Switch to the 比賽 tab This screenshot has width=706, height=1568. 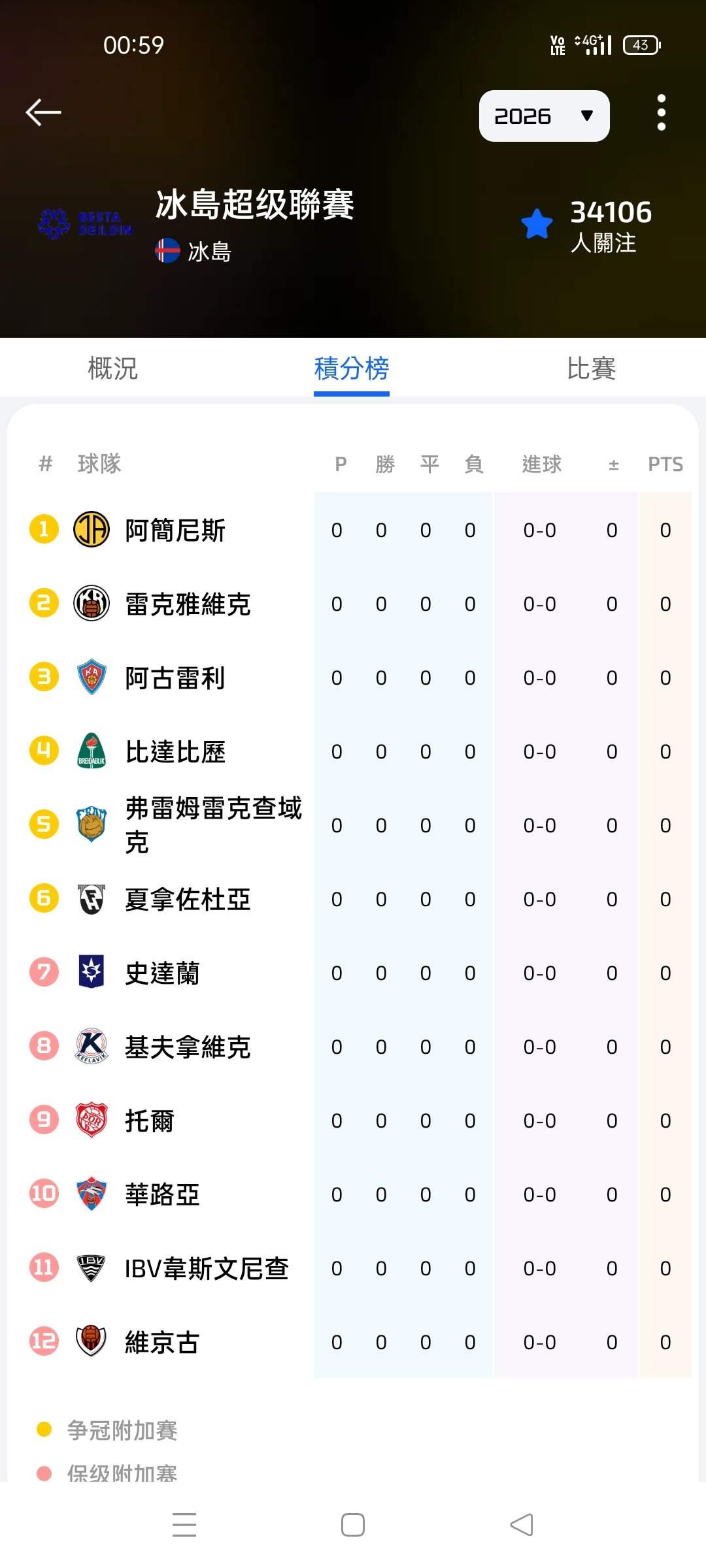(x=591, y=368)
